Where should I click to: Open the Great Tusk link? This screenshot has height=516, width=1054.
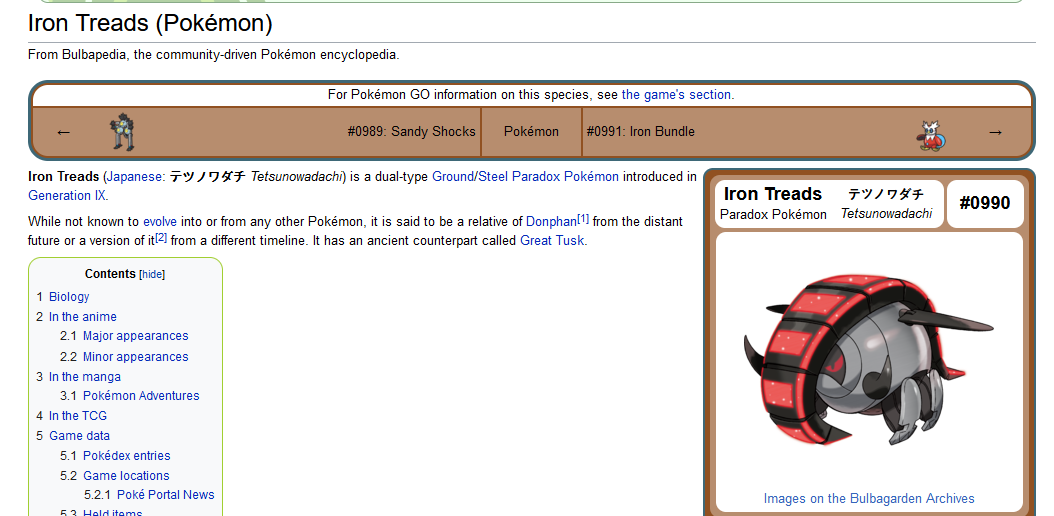pos(552,241)
